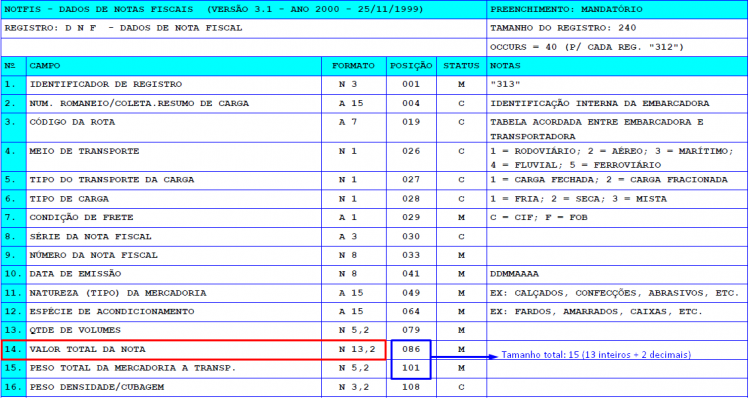The image size is (750, 399).
Task: Select 'ESPÉCIE DE ACONDICIONAMENTO' cell
Action: pos(174,312)
